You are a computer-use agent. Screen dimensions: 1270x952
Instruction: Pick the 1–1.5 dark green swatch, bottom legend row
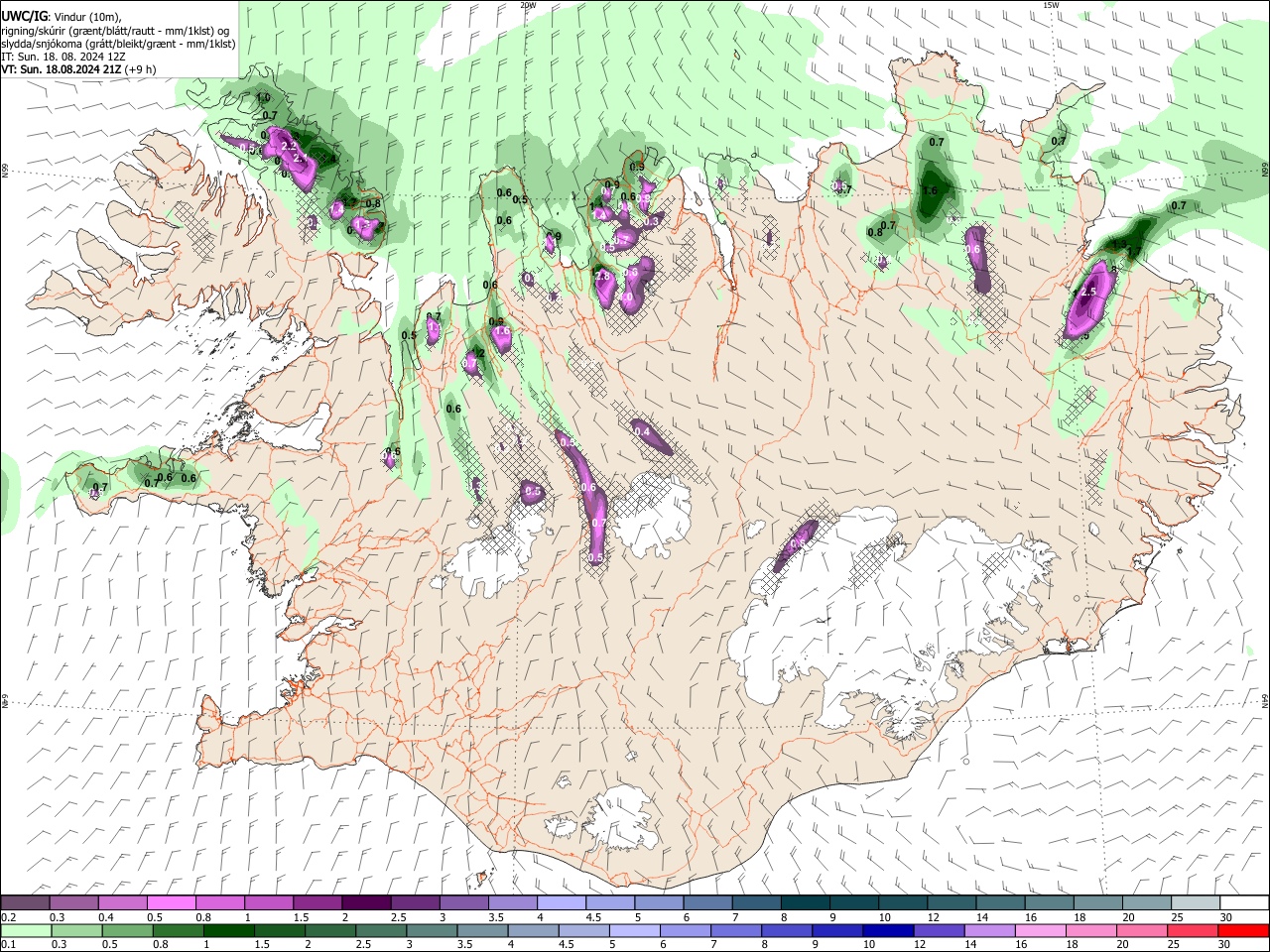[x=229, y=930]
